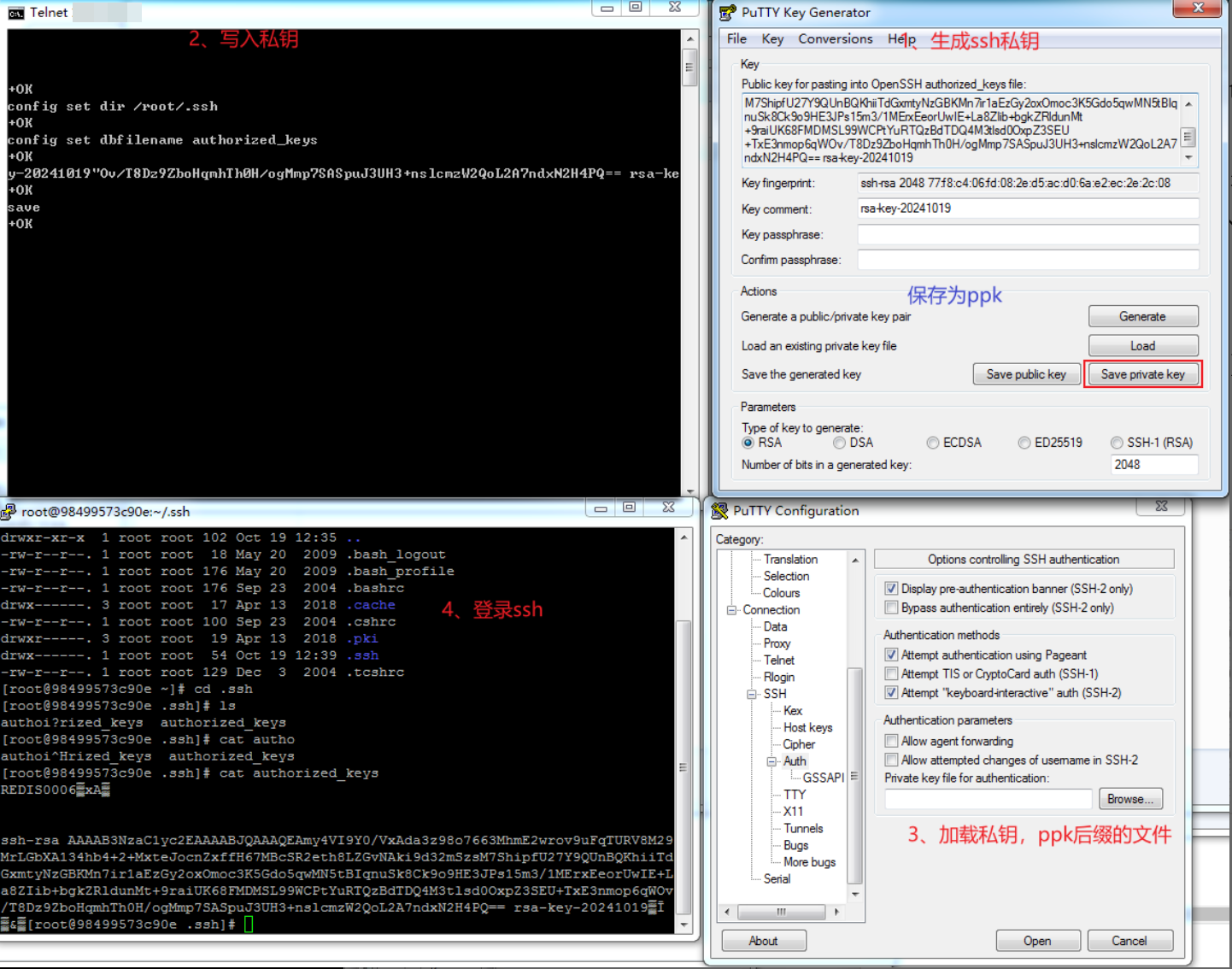Enable Bypass authentication entirely option

click(x=891, y=608)
